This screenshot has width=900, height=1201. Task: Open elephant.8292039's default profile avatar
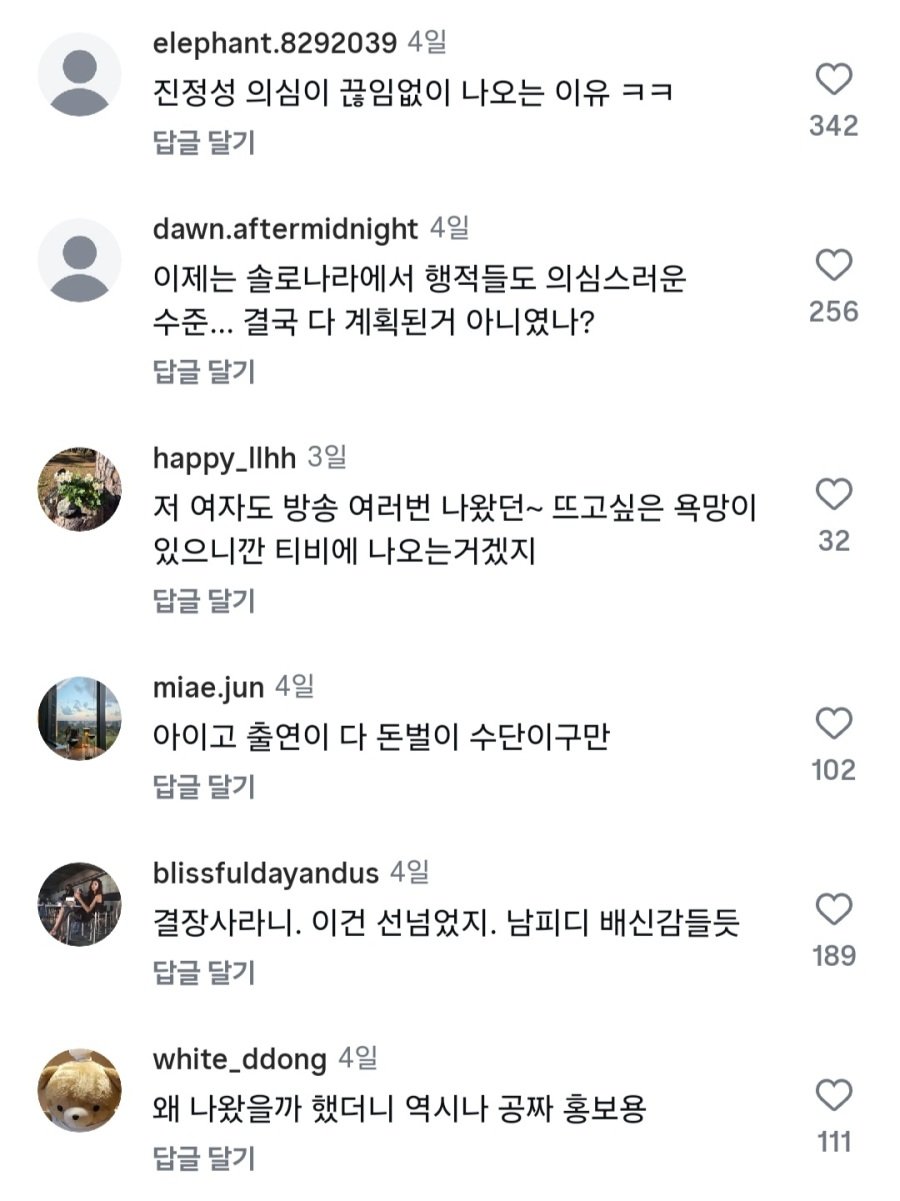pyautogui.click(x=79, y=75)
